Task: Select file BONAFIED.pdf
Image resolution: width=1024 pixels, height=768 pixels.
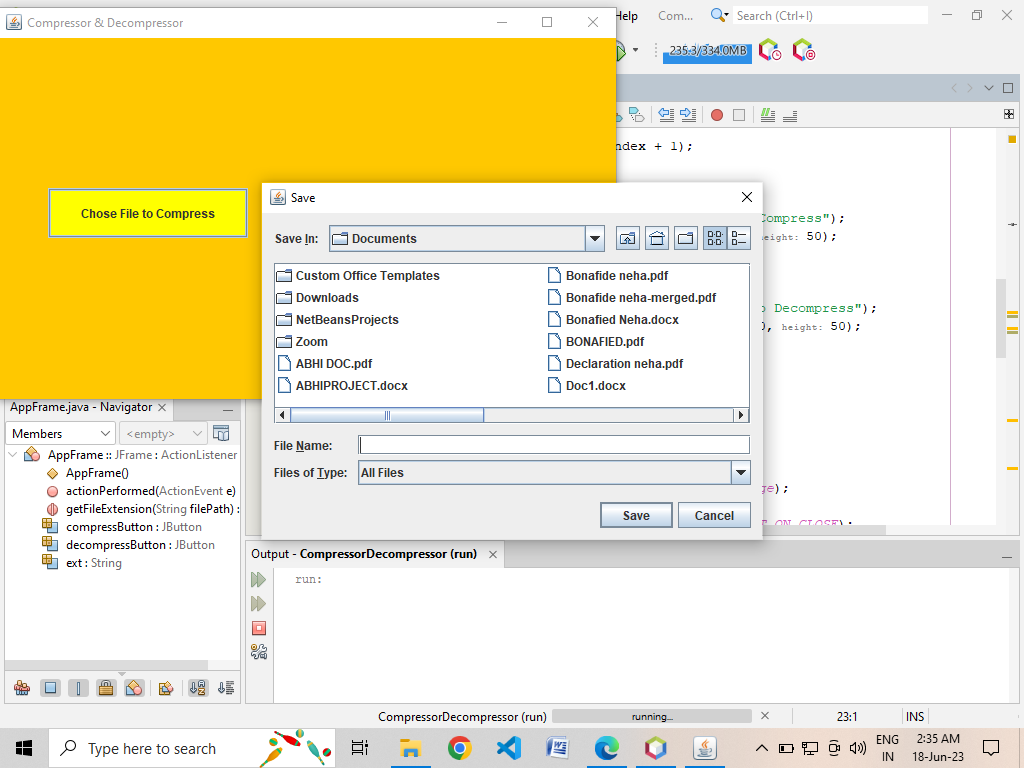Action: pyautogui.click(x=596, y=342)
